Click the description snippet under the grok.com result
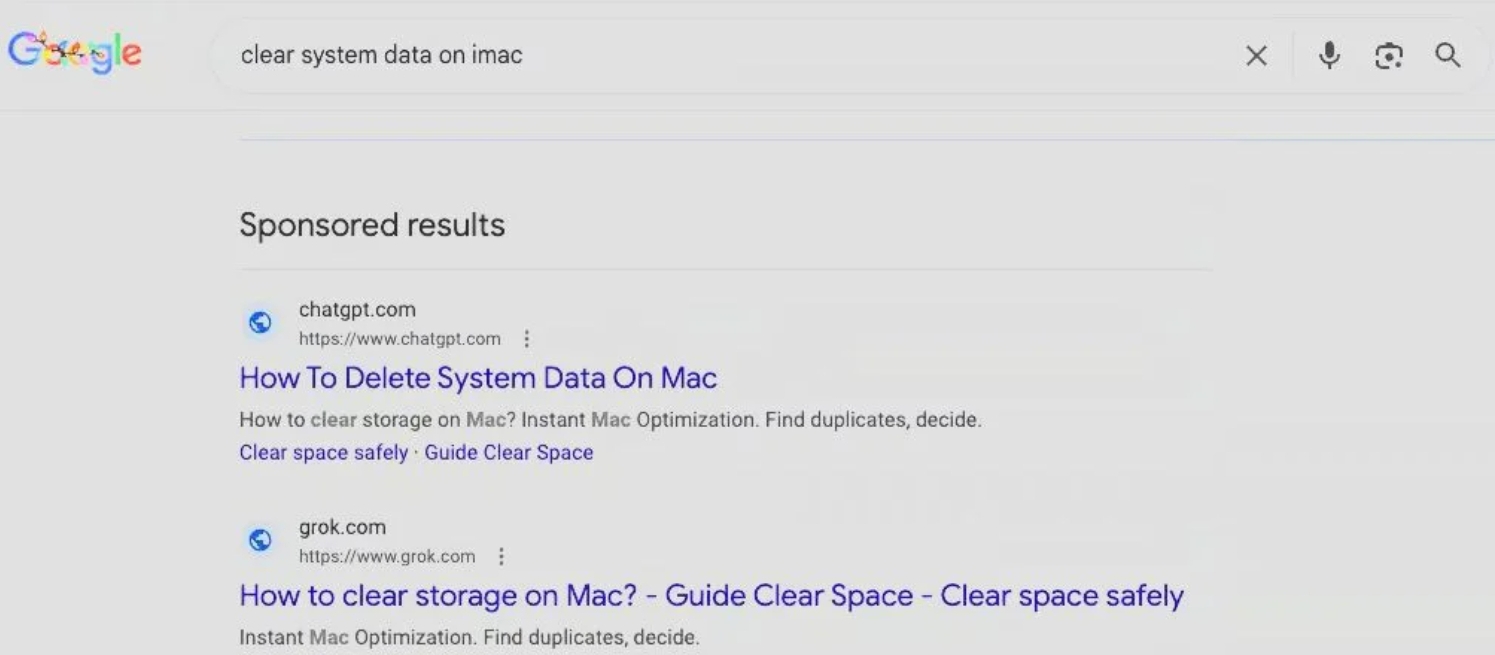Image resolution: width=1495 pixels, height=655 pixels. pos(469,637)
